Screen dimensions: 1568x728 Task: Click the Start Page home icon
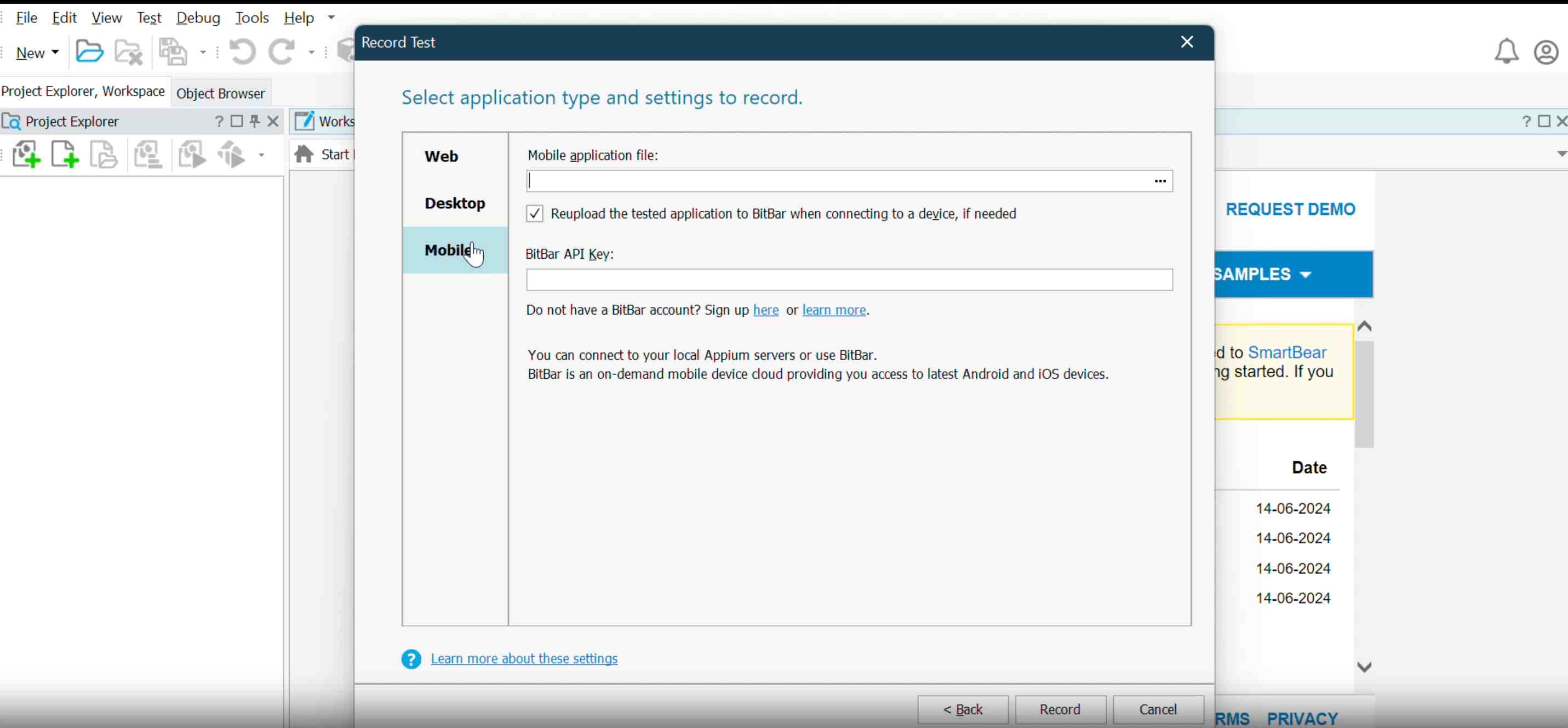coord(304,154)
